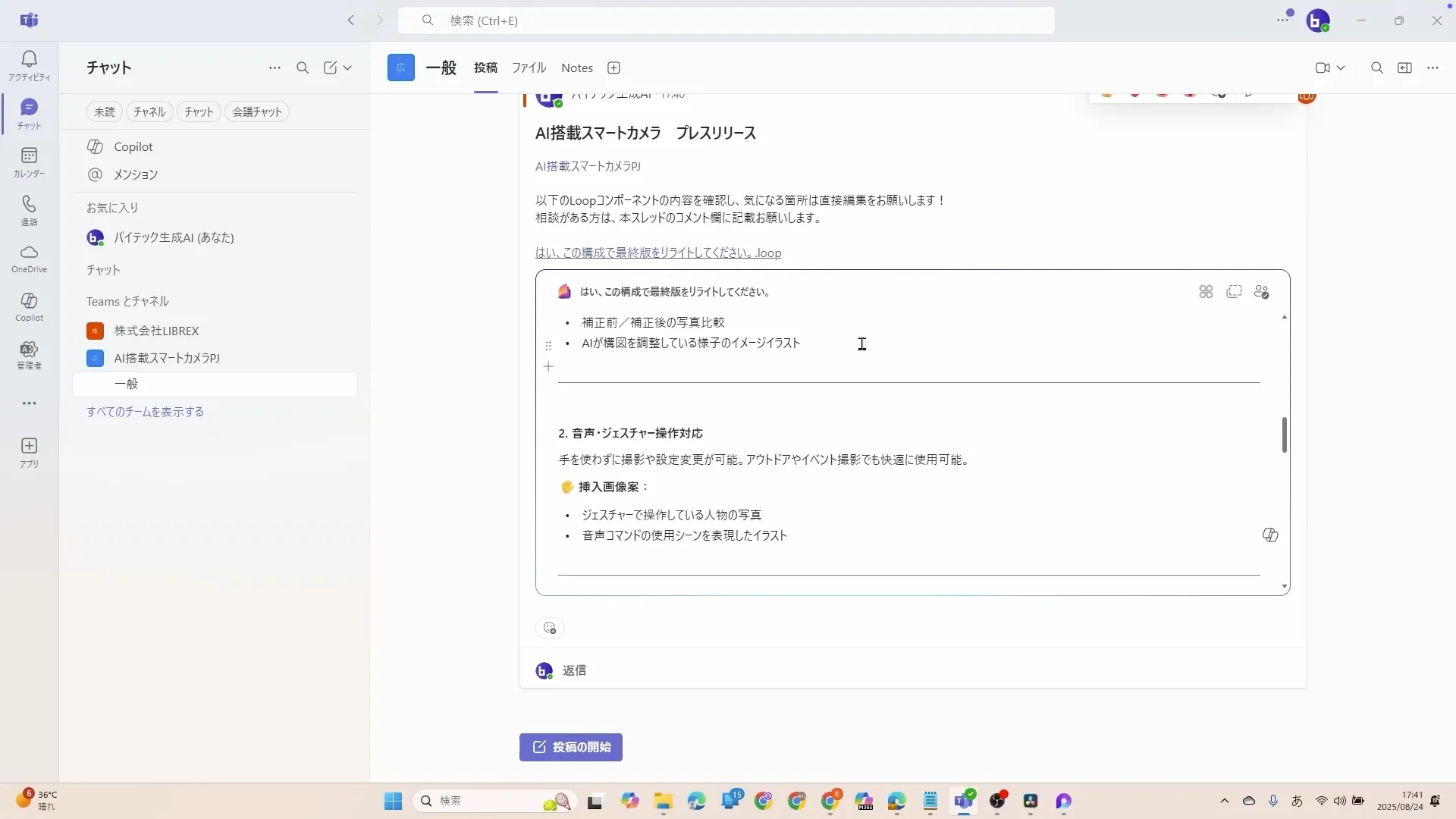Start a new chat with the compose icon
The width and height of the screenshot is (1456, 819).
click(329, 67)
